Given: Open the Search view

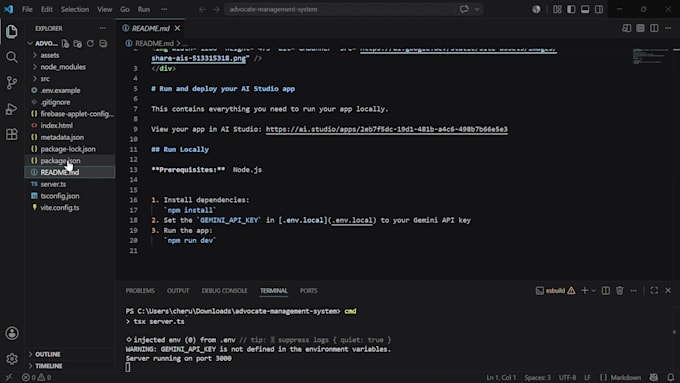Looking at the screenshot, I should pos(12,57).
